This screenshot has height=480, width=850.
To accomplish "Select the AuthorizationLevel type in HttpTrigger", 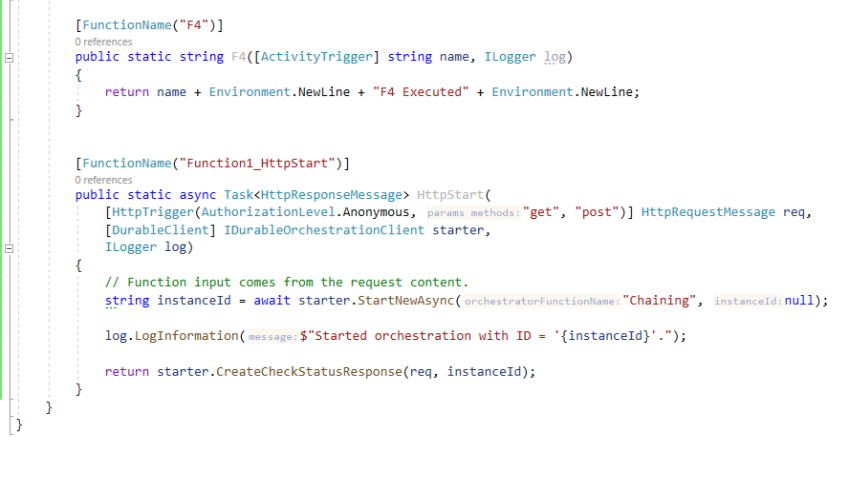I will 268,212.
